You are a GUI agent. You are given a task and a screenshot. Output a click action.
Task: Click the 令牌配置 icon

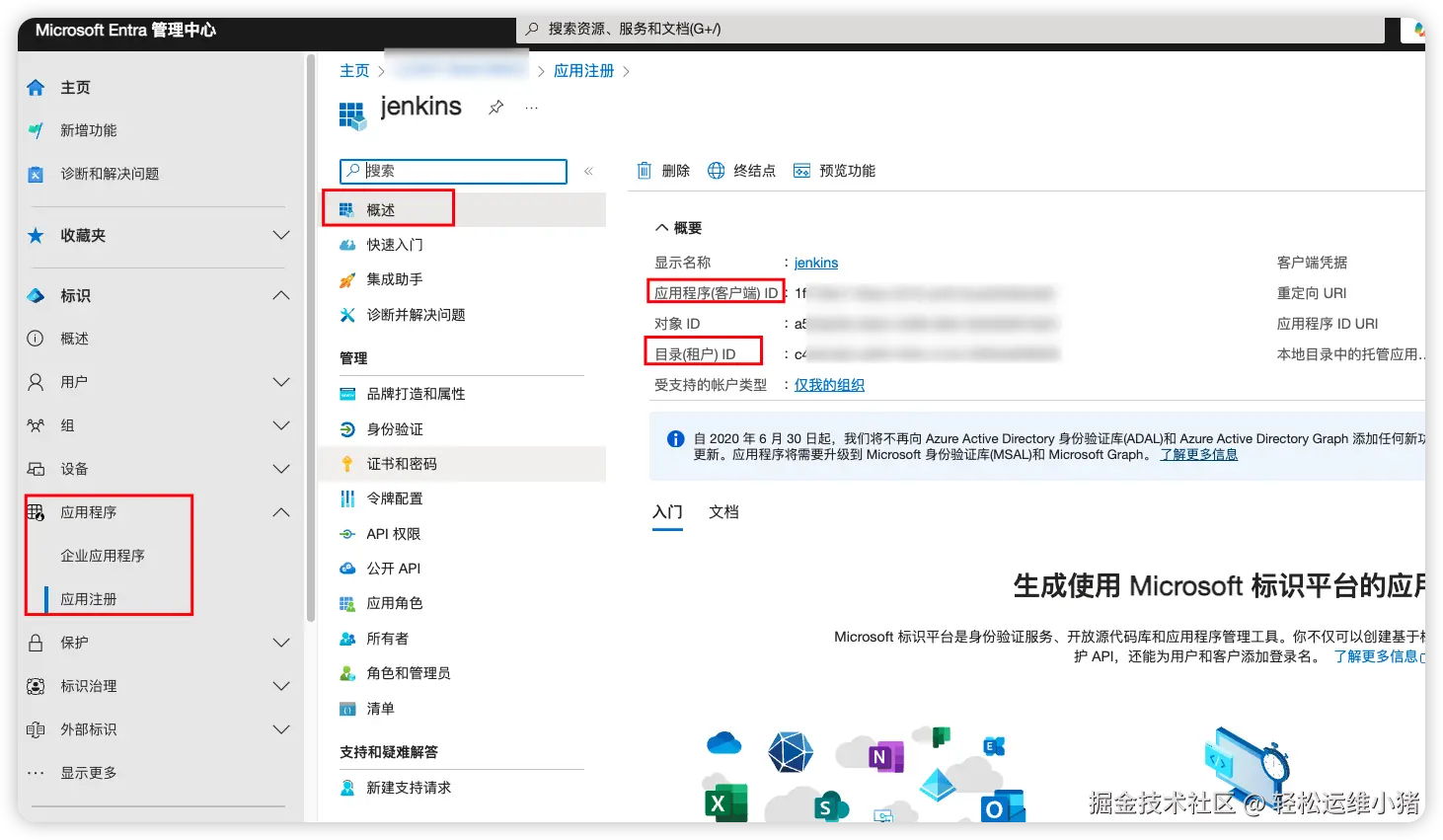coord(347,498)
